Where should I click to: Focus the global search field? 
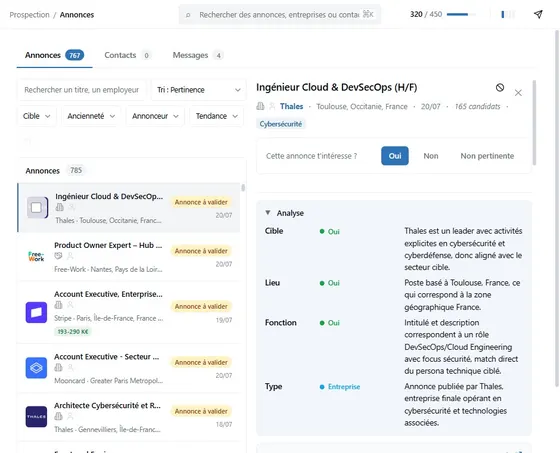(280, 15)
